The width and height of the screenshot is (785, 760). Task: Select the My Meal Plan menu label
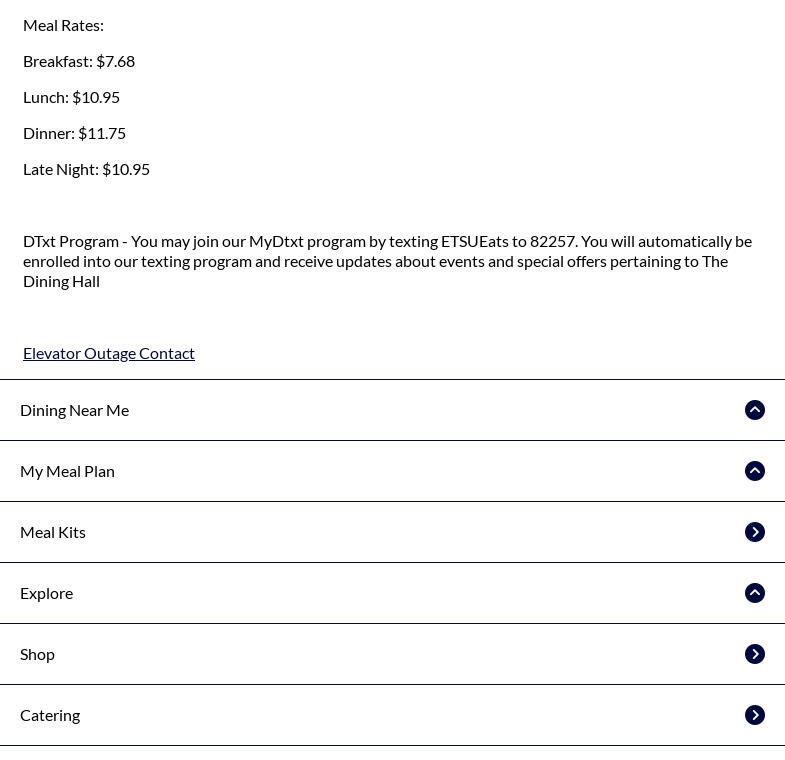(68, 471)
